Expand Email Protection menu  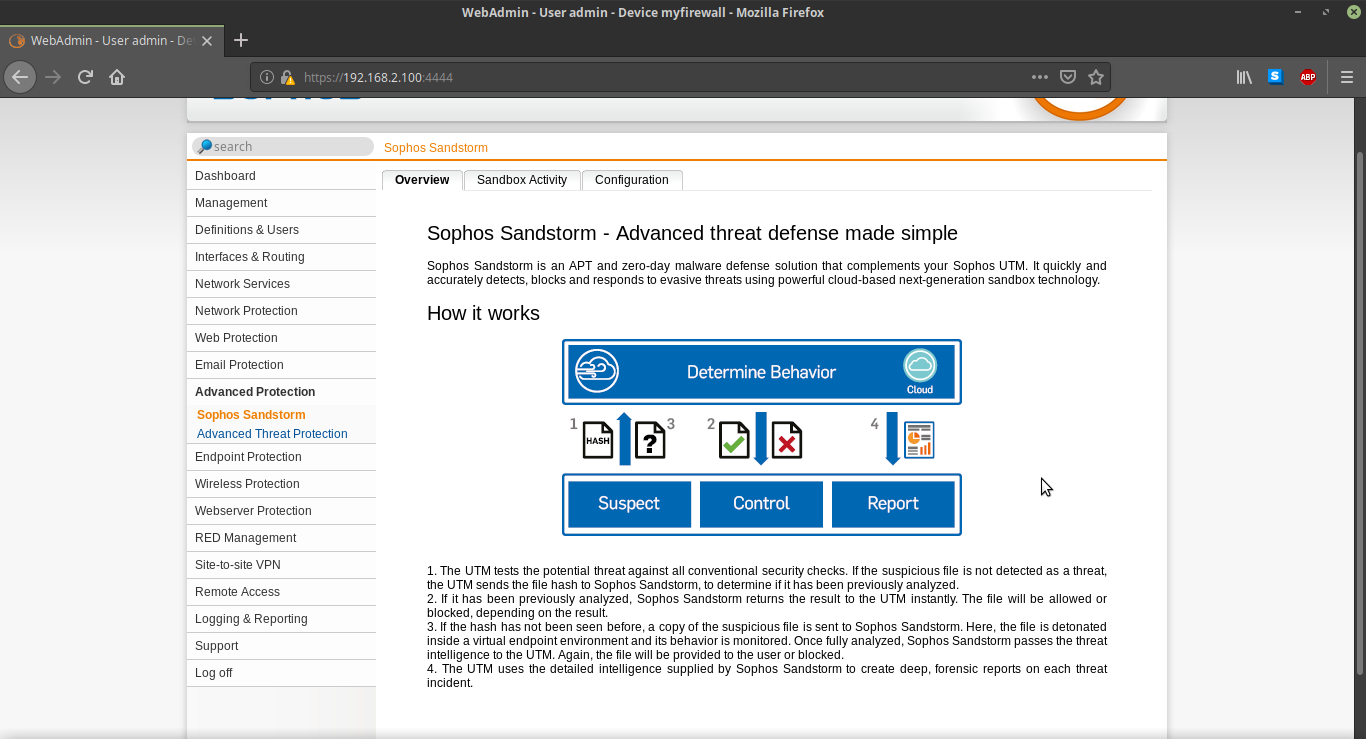tap(281, 365)
